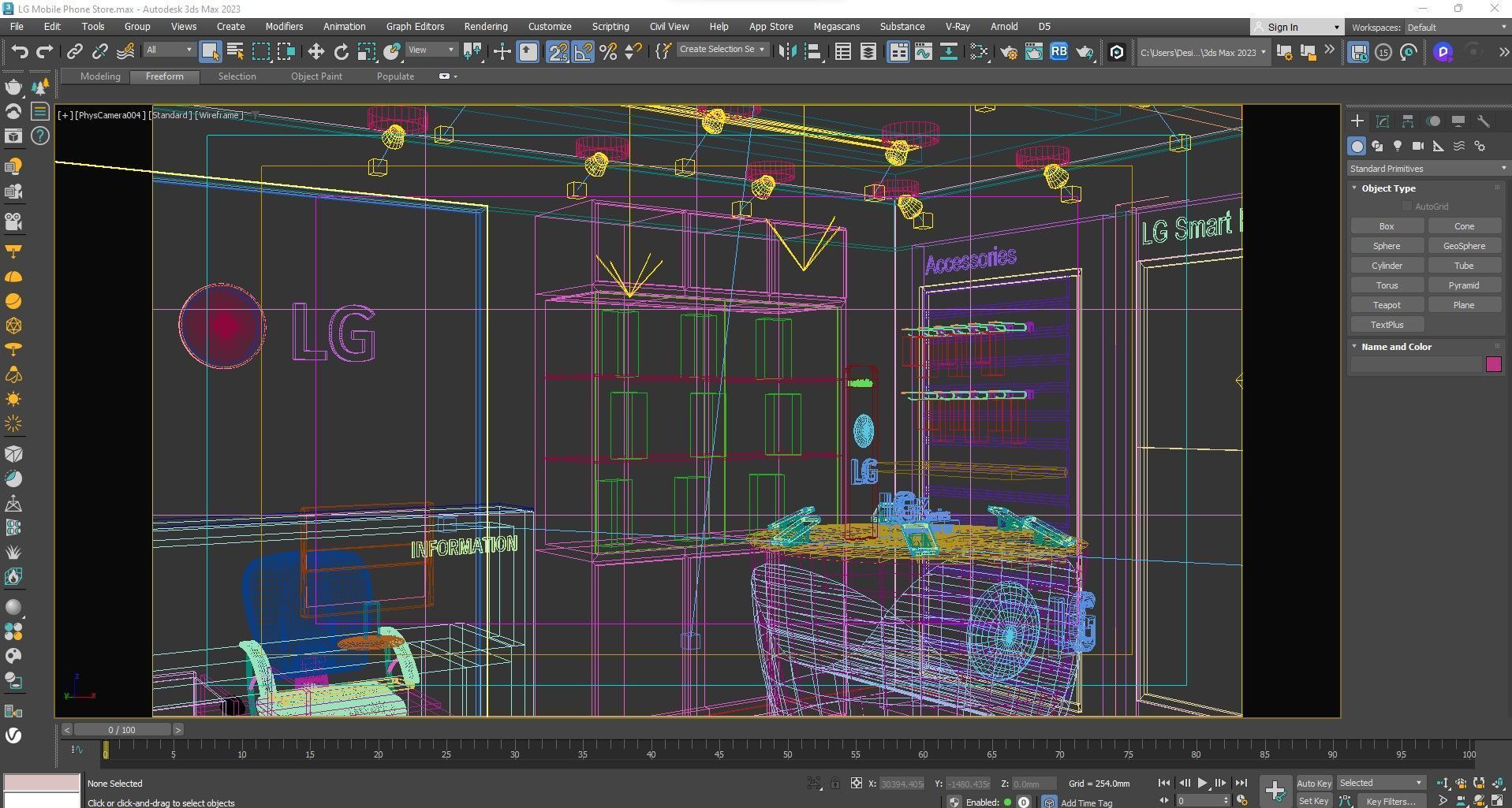This screenshot has height=808, width=1512.
Task: Open Key Filters dialog
Action: click(x=1391, y=801)
